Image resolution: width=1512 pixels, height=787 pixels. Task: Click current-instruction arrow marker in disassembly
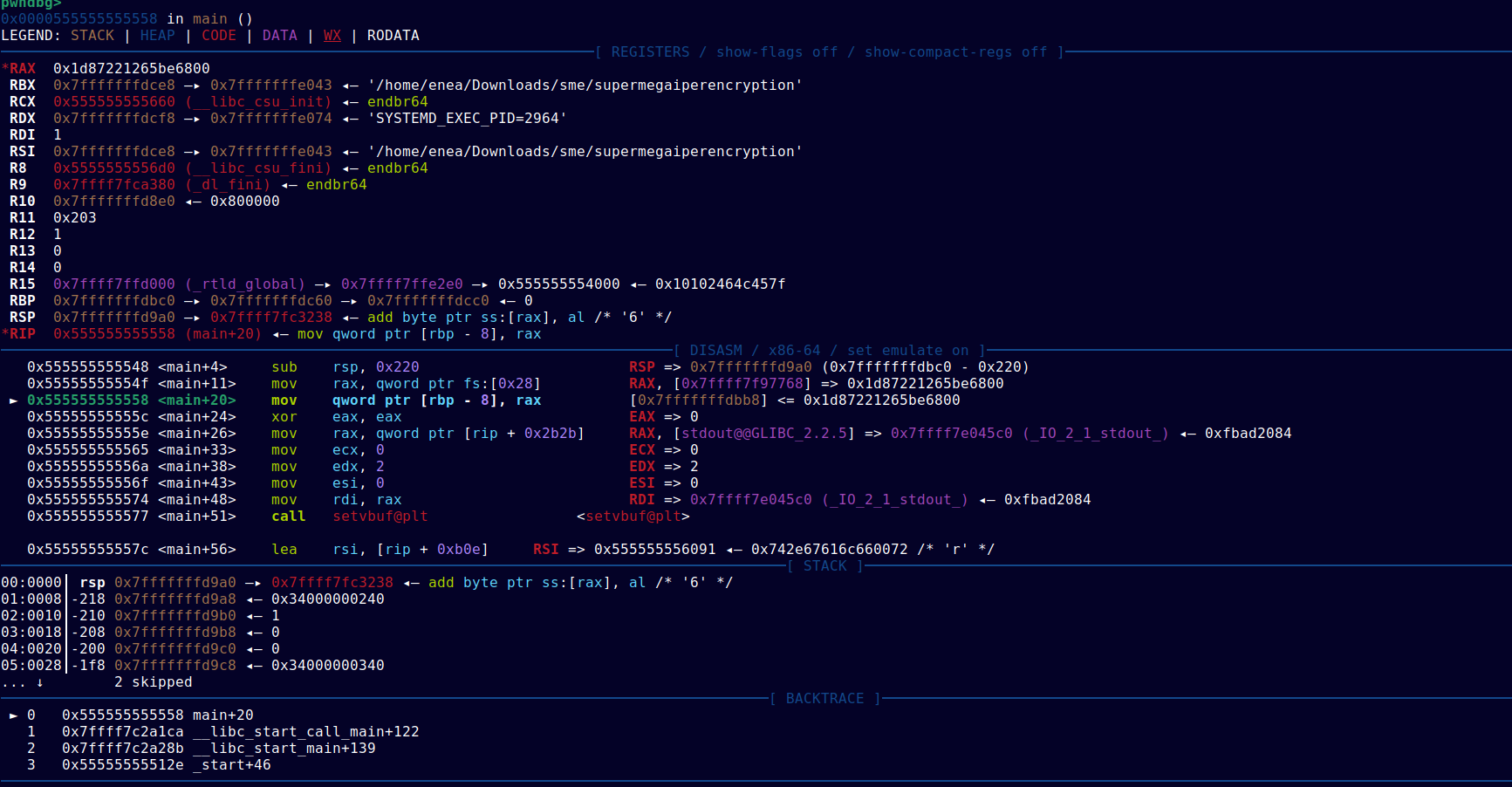pos(13,400)
